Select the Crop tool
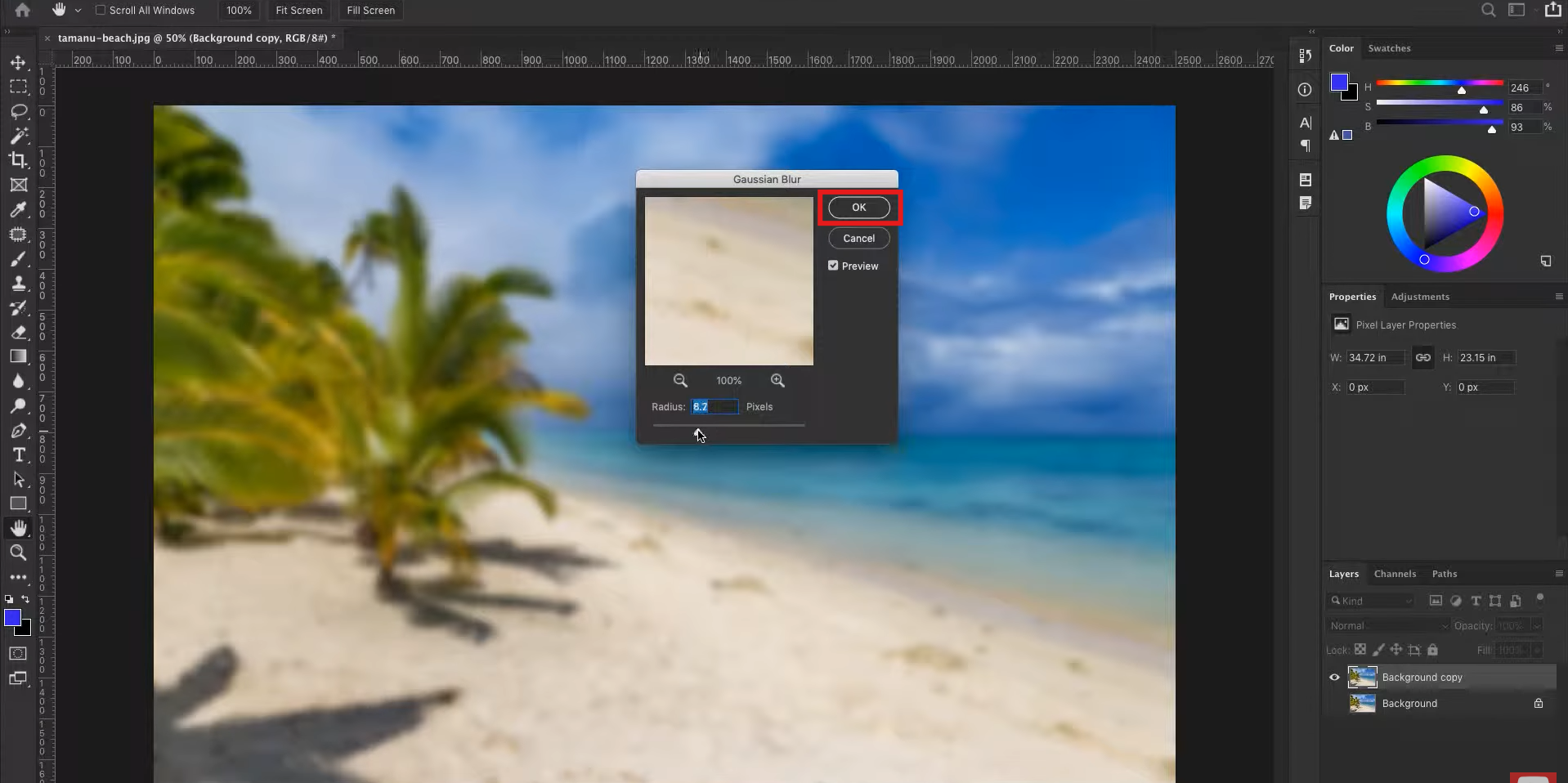The height and width of the screenshot is (783, 1568). (x=18, y=160)
